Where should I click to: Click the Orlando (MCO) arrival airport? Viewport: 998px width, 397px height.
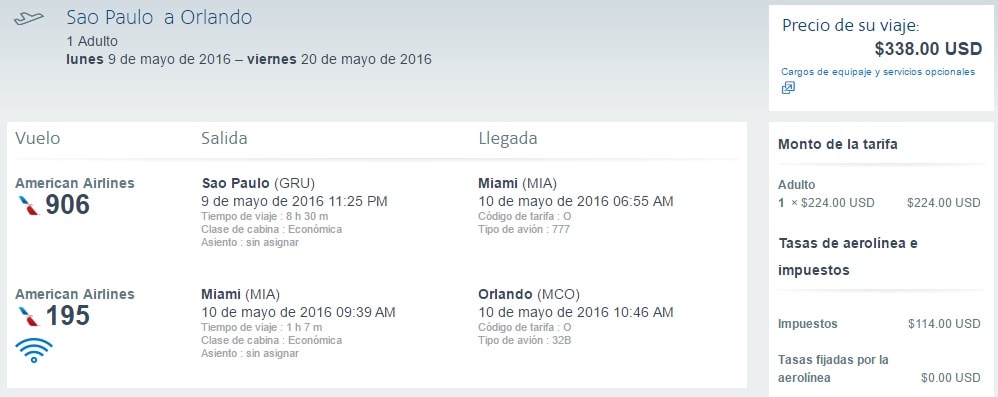529,295
